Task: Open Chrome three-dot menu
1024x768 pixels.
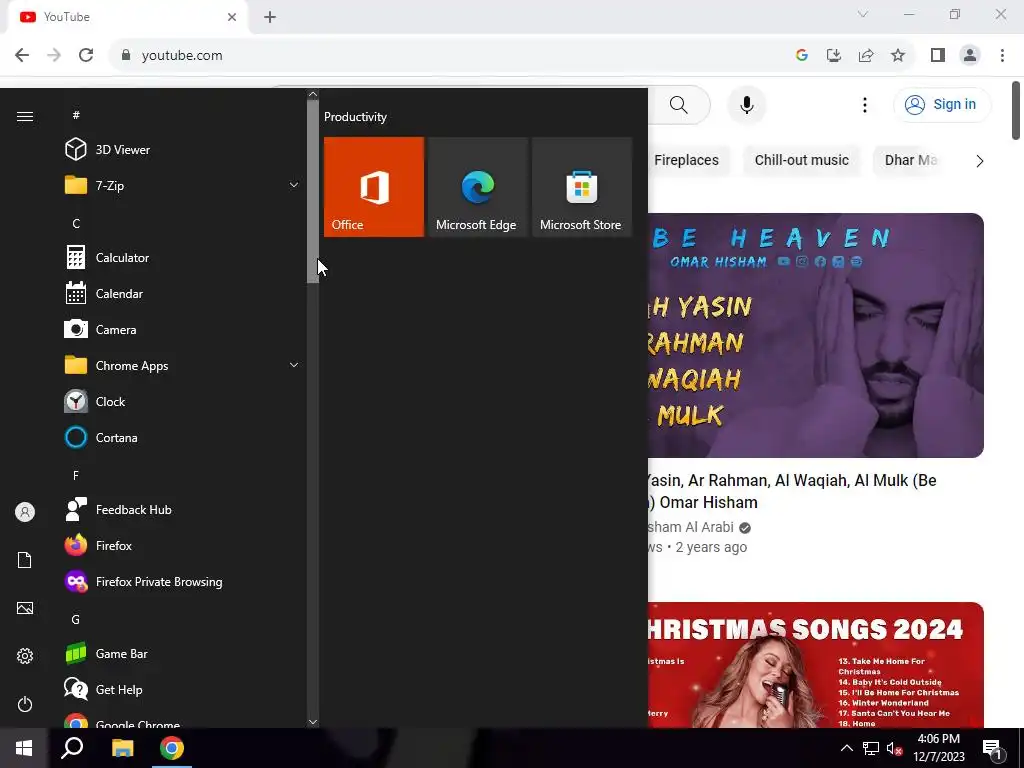Action: (x=1002, y=56)
